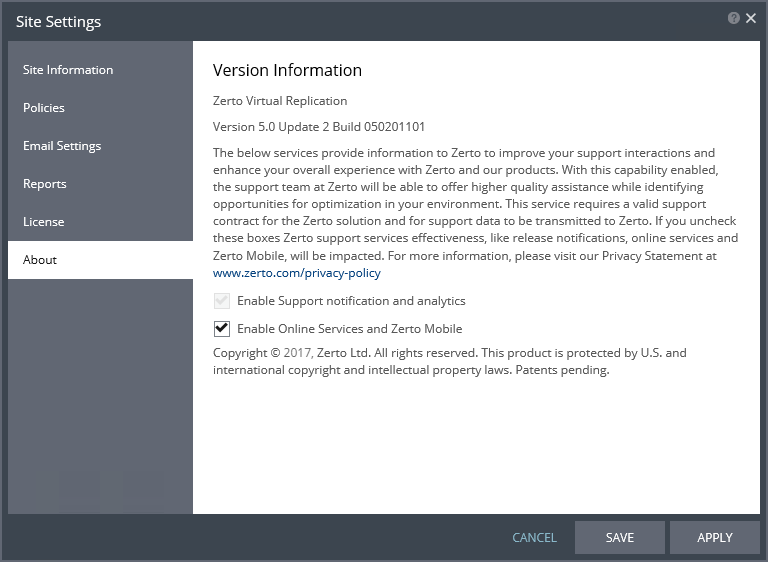Click the Version 5.0 Update 2 build text
The height and width of the screenshot is (562, 768).
click(x=319, y=127)
